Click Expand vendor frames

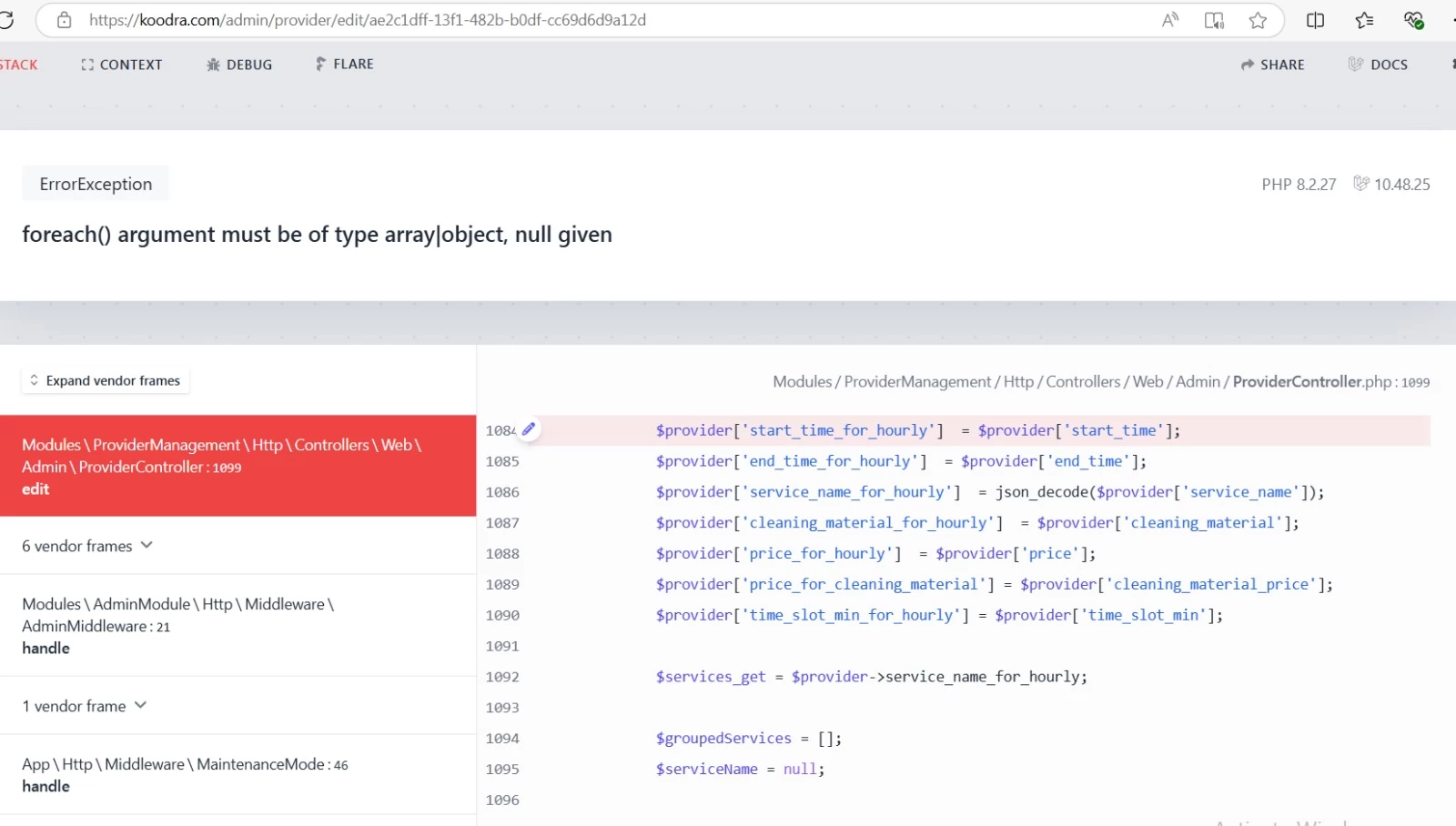[x=105, y=380]
